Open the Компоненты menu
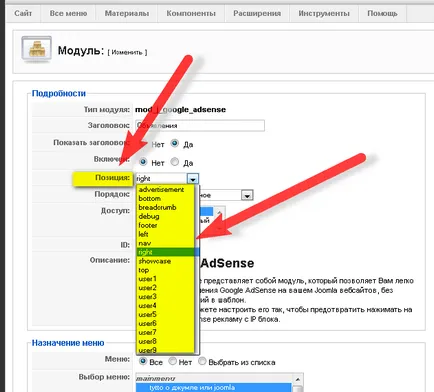Image resolution: width=434 pixels, height=392 pixels. coord(191,13)
